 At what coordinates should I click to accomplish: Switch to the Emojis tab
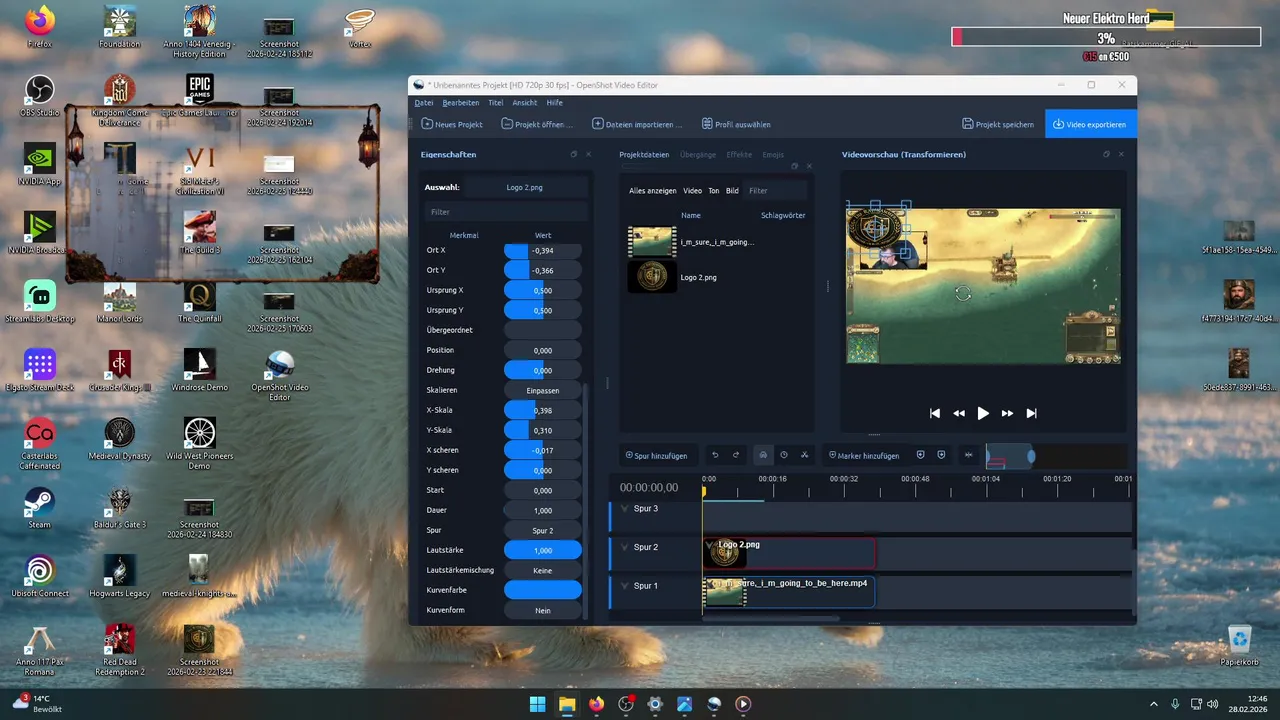coord(773,155)
